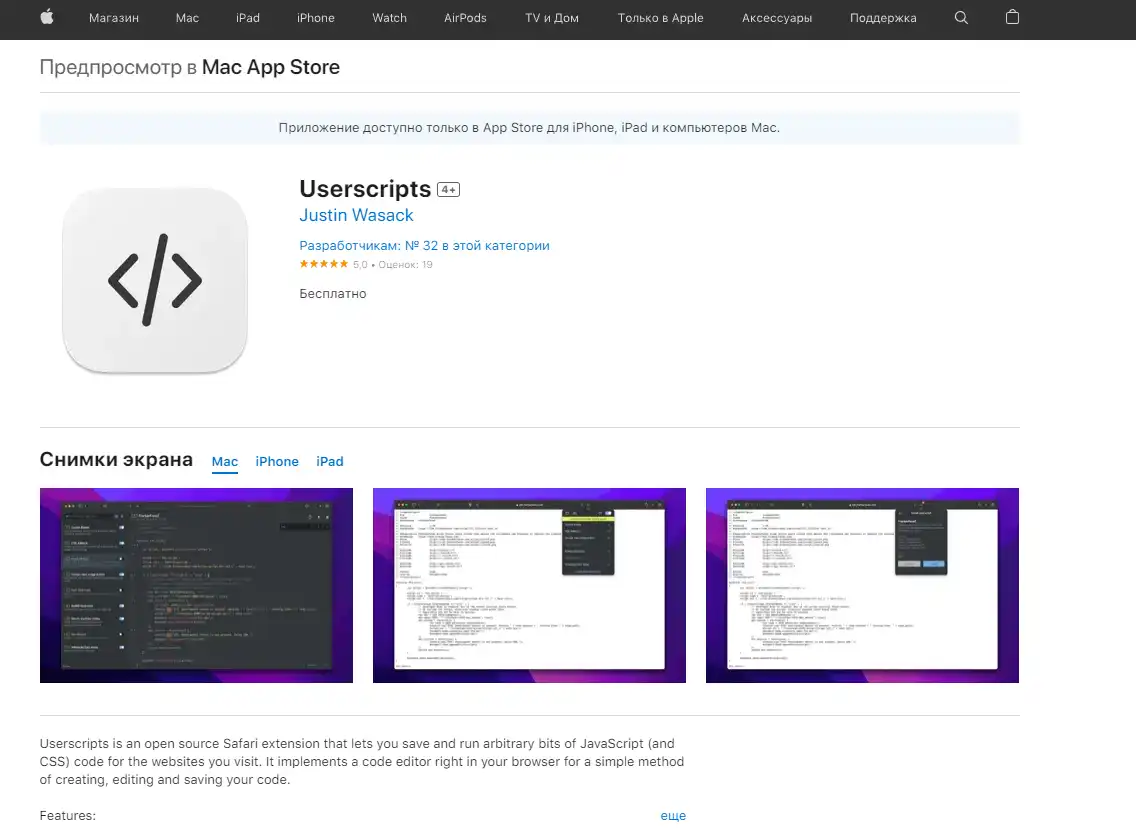Viewport: 1136px width, 832px height.
Task: Expand description with the еще link
Action: click(x=673, y=815)
